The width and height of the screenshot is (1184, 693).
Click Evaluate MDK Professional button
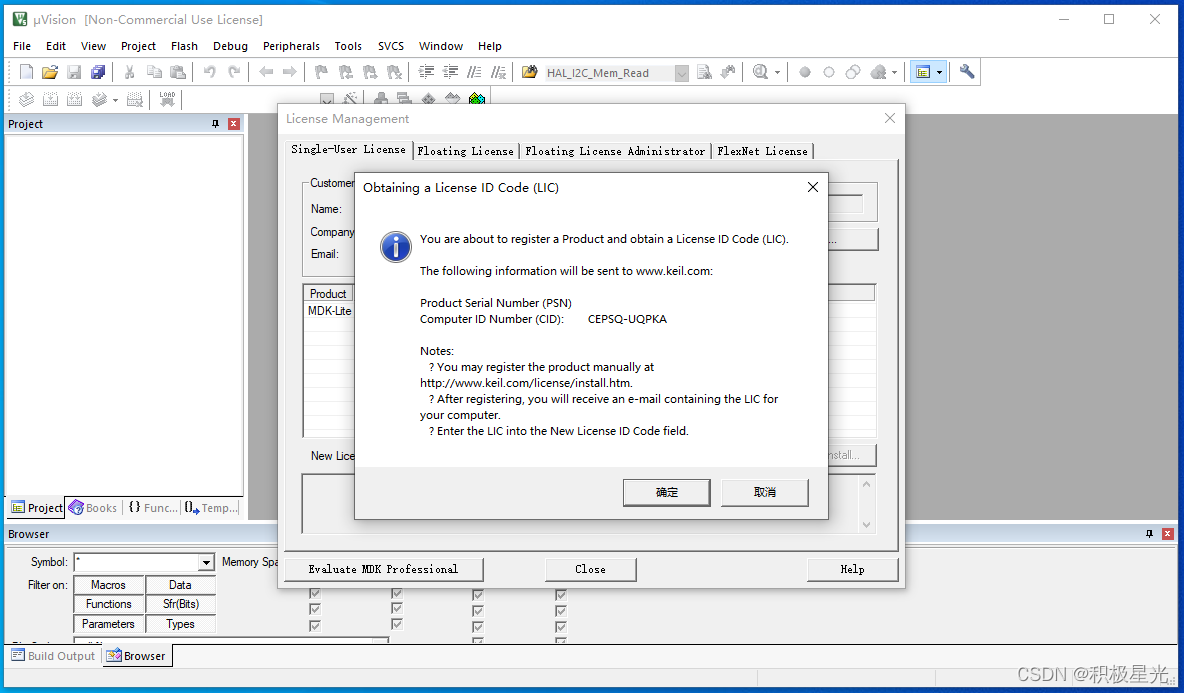[x=384, y=569]
